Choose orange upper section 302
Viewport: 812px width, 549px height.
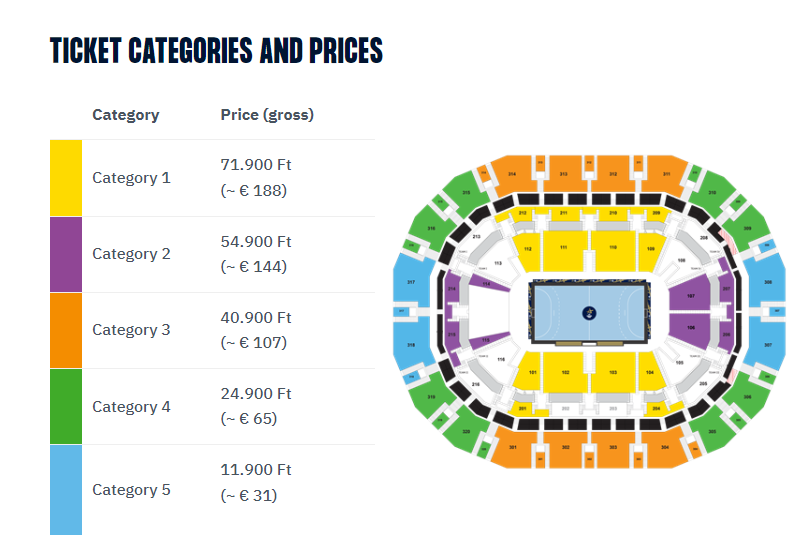[x=565, y=447]
